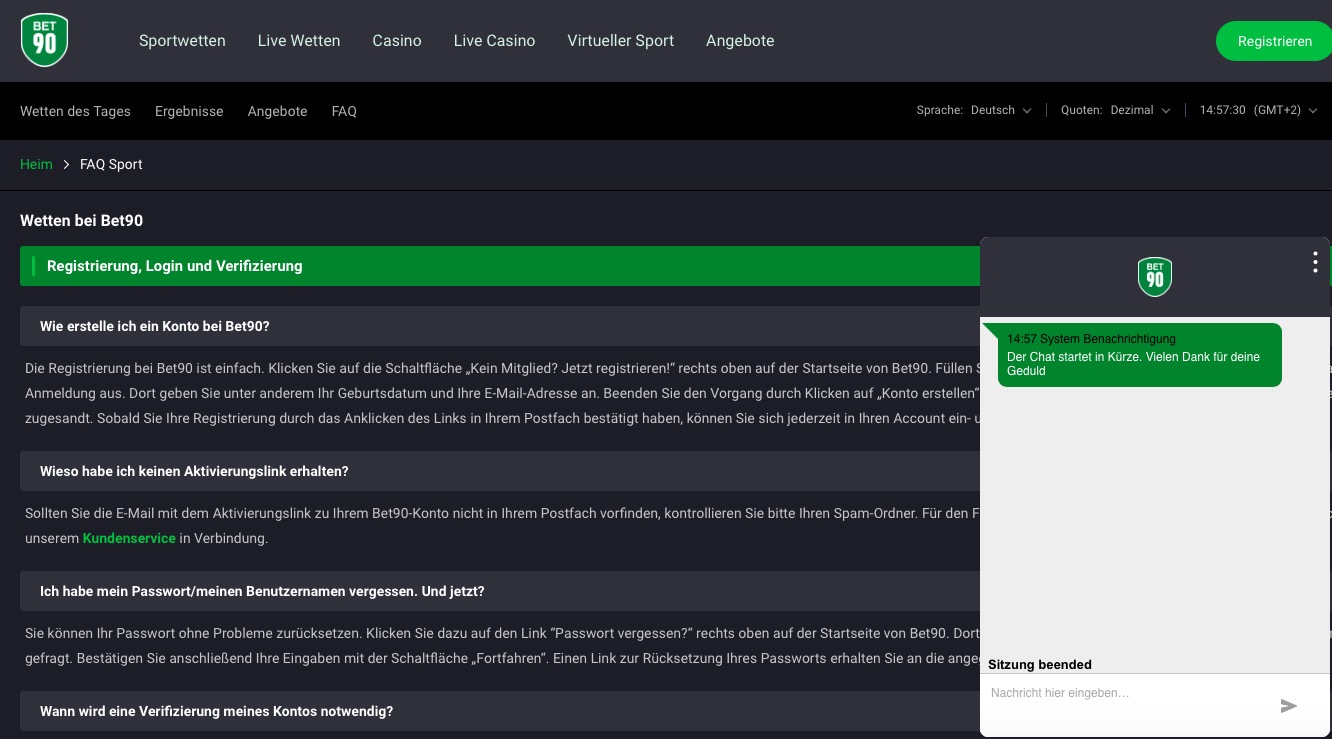Toggle 'Wie erstelle ich ein Konto' question
Screen dimensions: 1332x739
coord(500,326)
